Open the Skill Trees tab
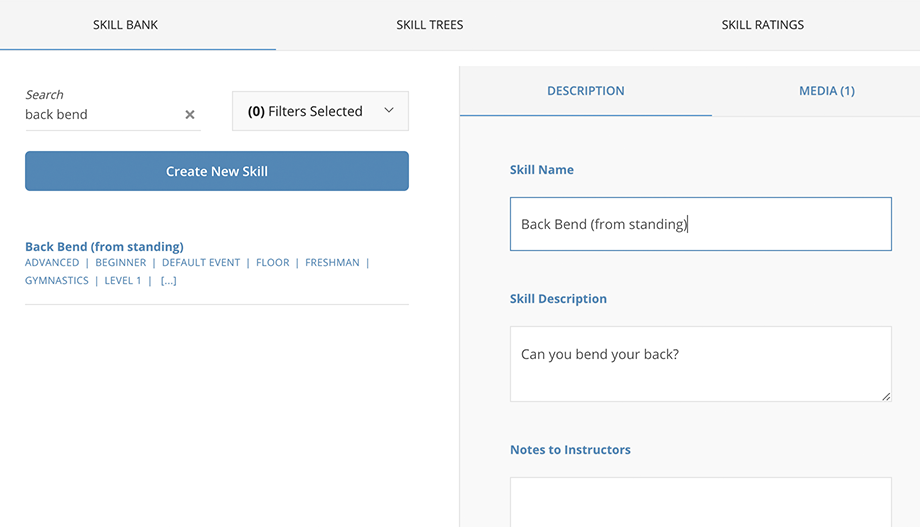Viewport: 920px width, 527px height. (x=429, y=25)
